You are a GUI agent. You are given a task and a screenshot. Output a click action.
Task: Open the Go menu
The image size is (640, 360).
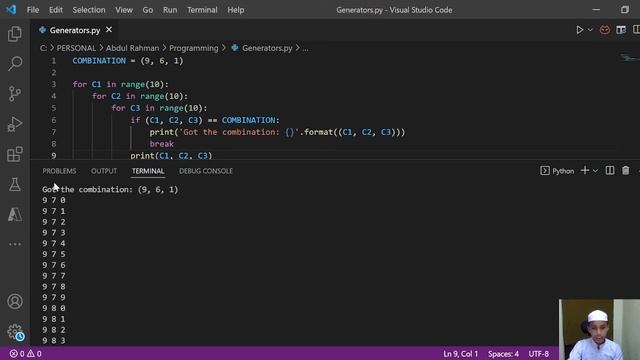pos(148,10)
